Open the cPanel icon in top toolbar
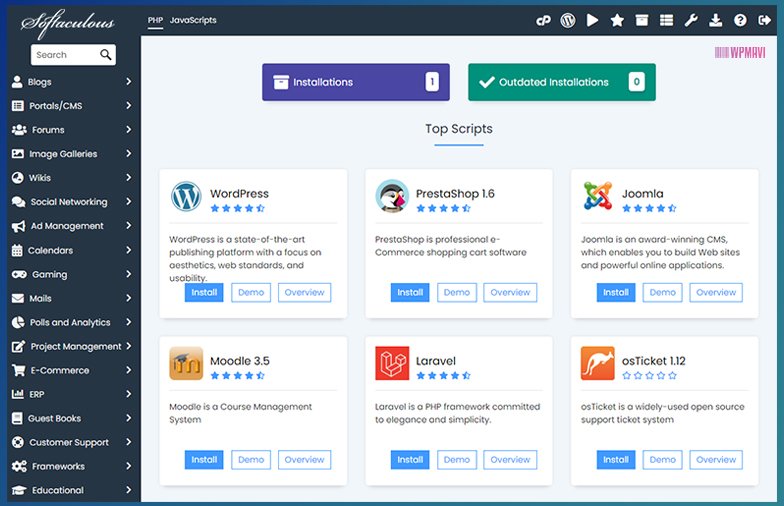 [x=543, y=20]
